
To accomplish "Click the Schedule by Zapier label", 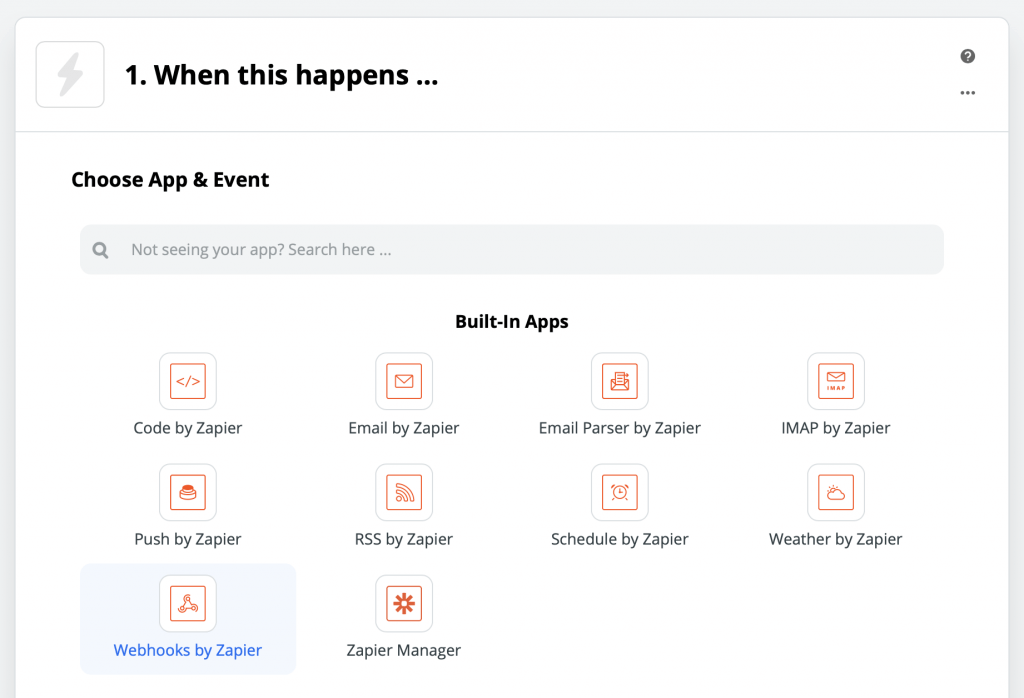I will click(620, 539).
